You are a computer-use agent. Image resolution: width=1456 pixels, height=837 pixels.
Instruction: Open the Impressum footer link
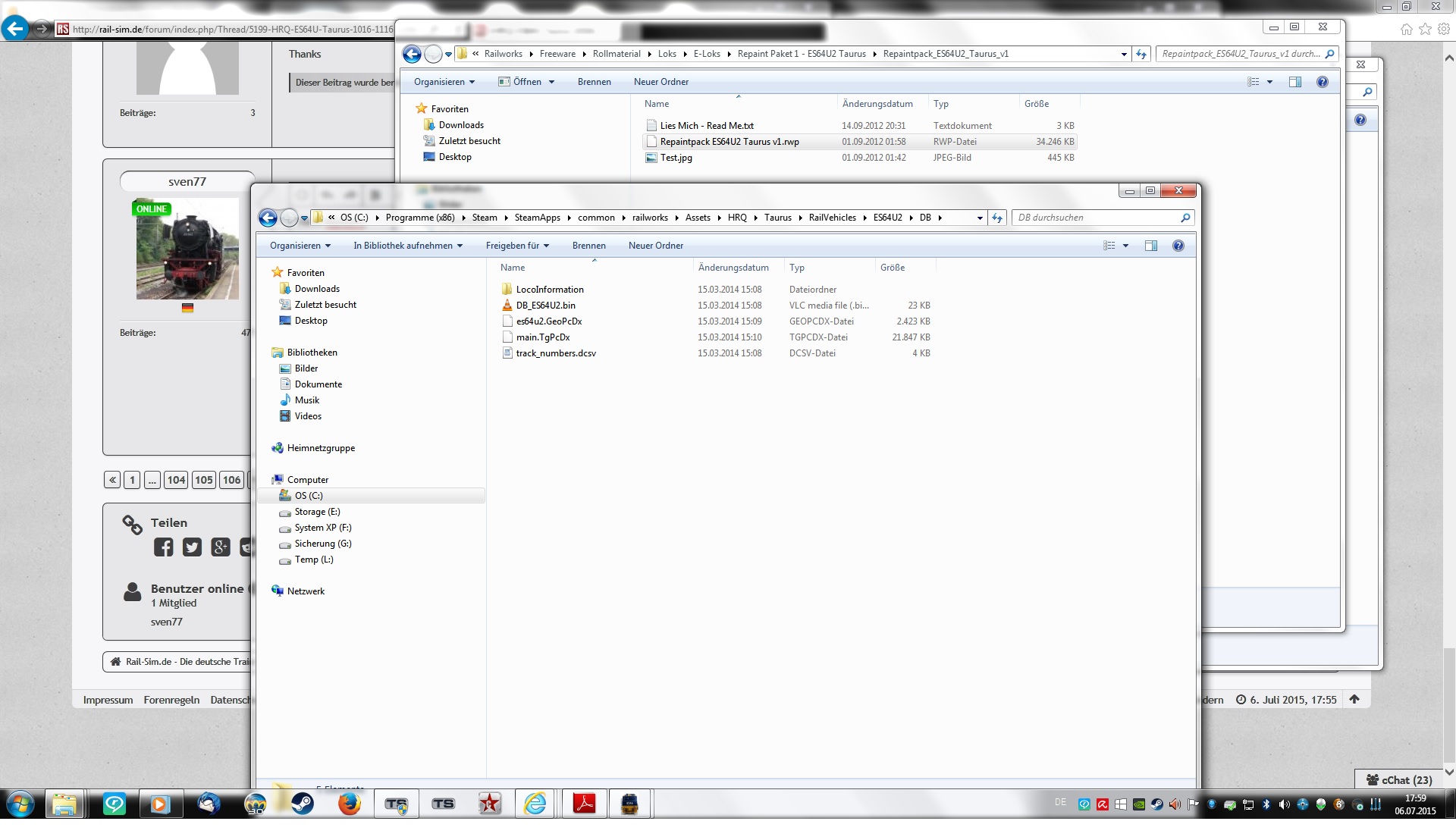tap(108, 700)
